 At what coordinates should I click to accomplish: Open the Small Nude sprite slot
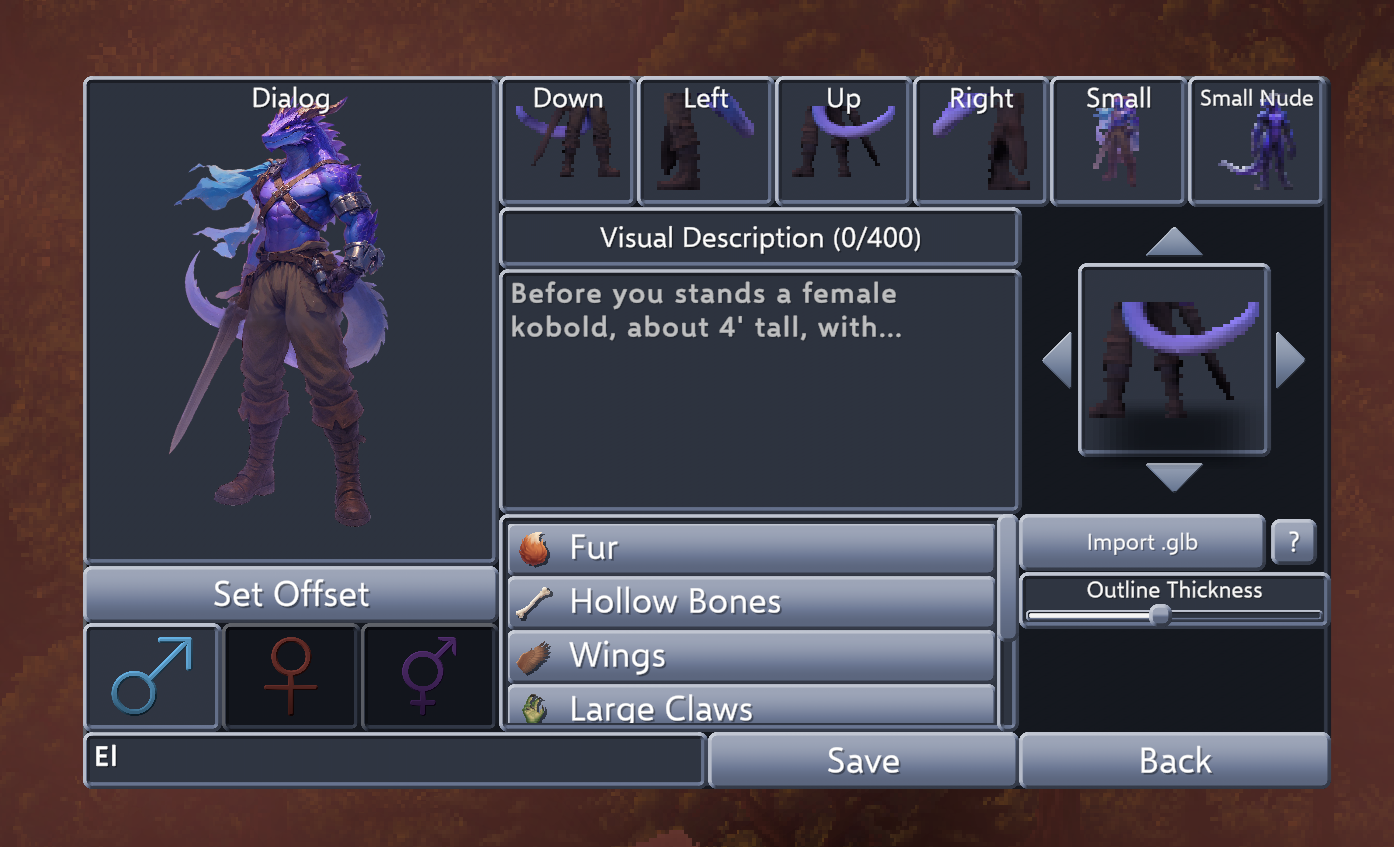pyautogui.click(x=1257, y=142)
